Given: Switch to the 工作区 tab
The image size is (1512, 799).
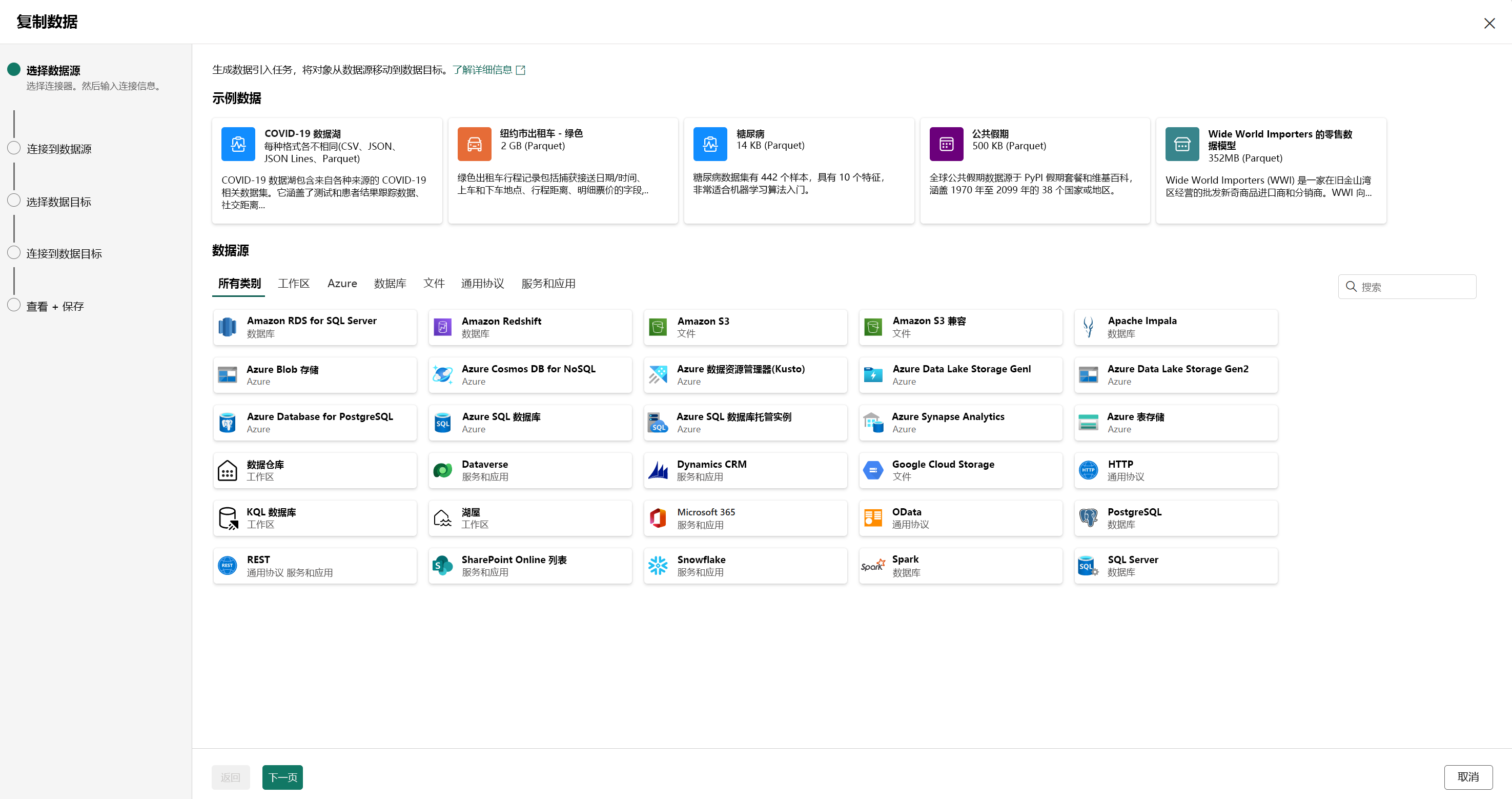Looking at the screenshot, I should pos(294,284).
